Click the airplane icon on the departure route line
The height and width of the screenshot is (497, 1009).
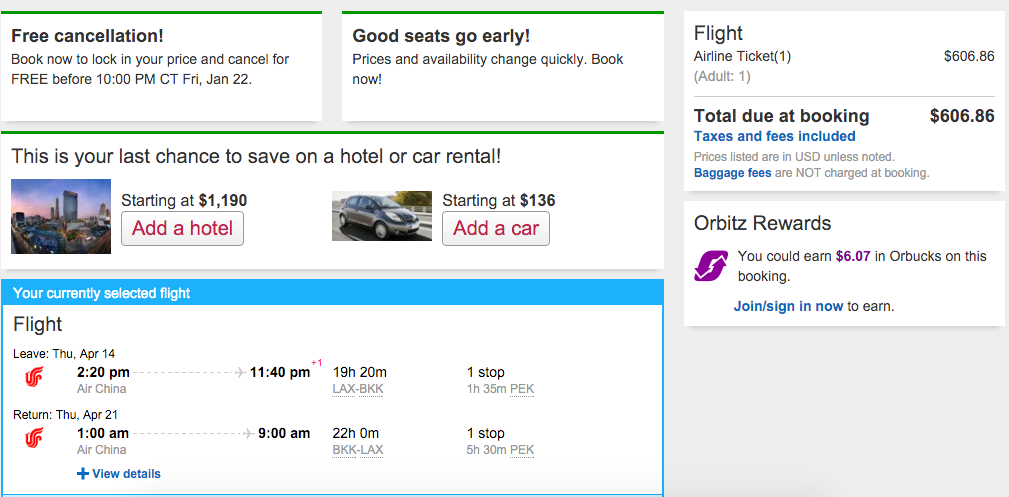(x=241, y=372)
